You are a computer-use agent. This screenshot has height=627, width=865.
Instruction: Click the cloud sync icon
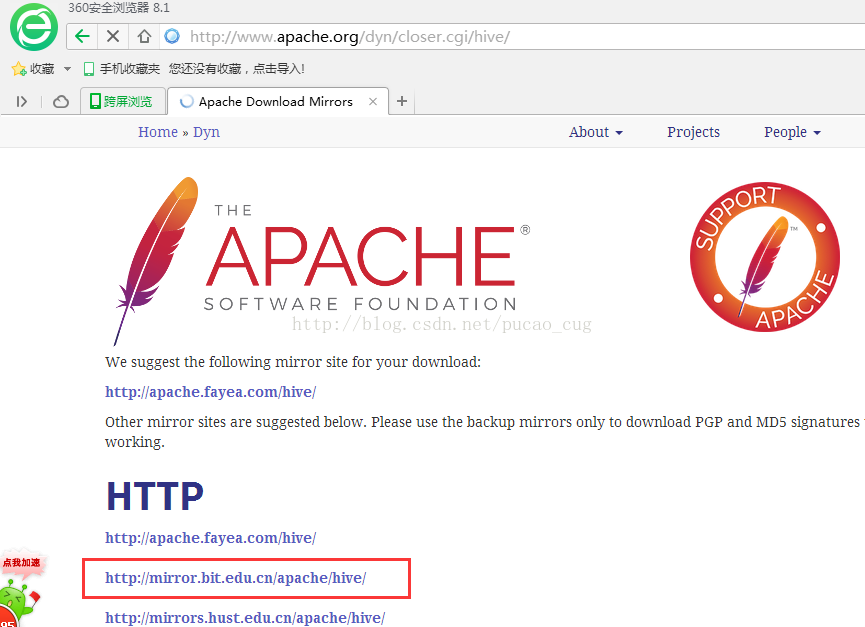click(x=61, y=101)
